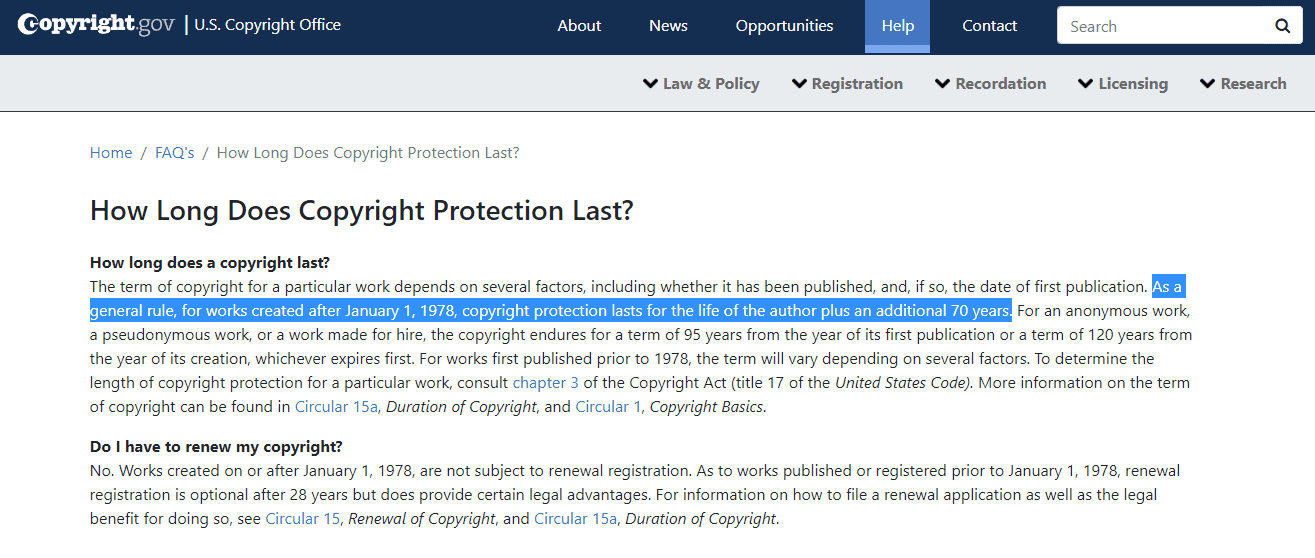1315x558 pixels.
Task: Open the Recordation dropdown menu
Action: (x=990, y=84)
